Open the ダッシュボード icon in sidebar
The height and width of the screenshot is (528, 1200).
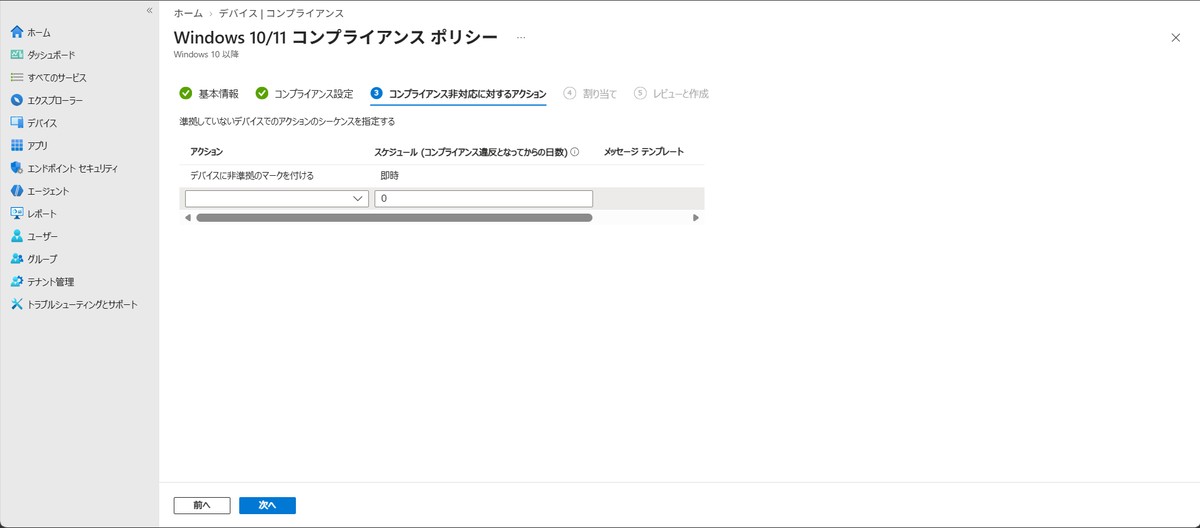click(x=17, y=55)
